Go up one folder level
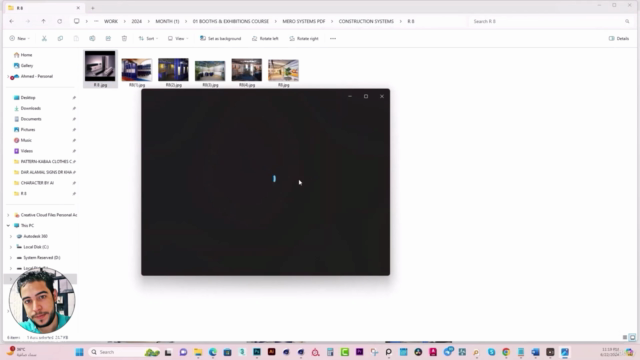Viewport: 640px width, 360px height. click(x=43, y=21)
